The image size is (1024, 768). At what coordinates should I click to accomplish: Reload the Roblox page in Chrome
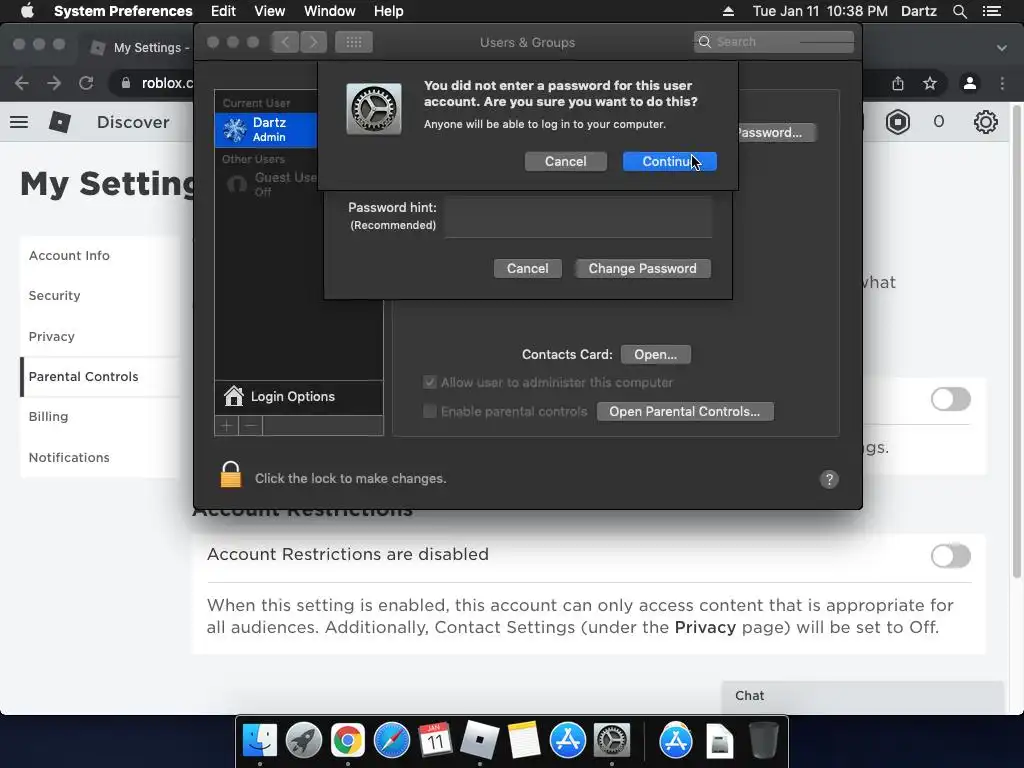tap(86, 83)
